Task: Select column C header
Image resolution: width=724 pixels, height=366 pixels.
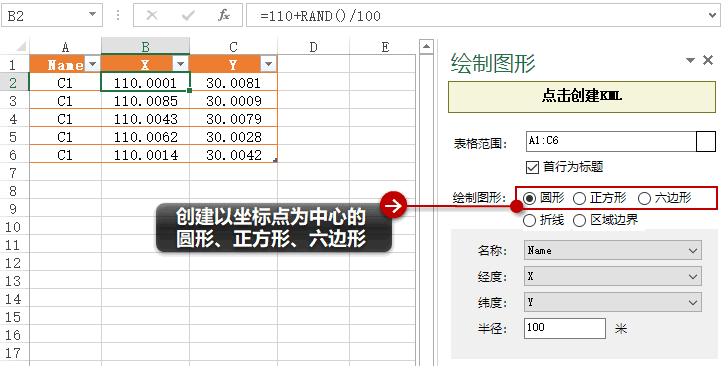Action: click(233, 47)
